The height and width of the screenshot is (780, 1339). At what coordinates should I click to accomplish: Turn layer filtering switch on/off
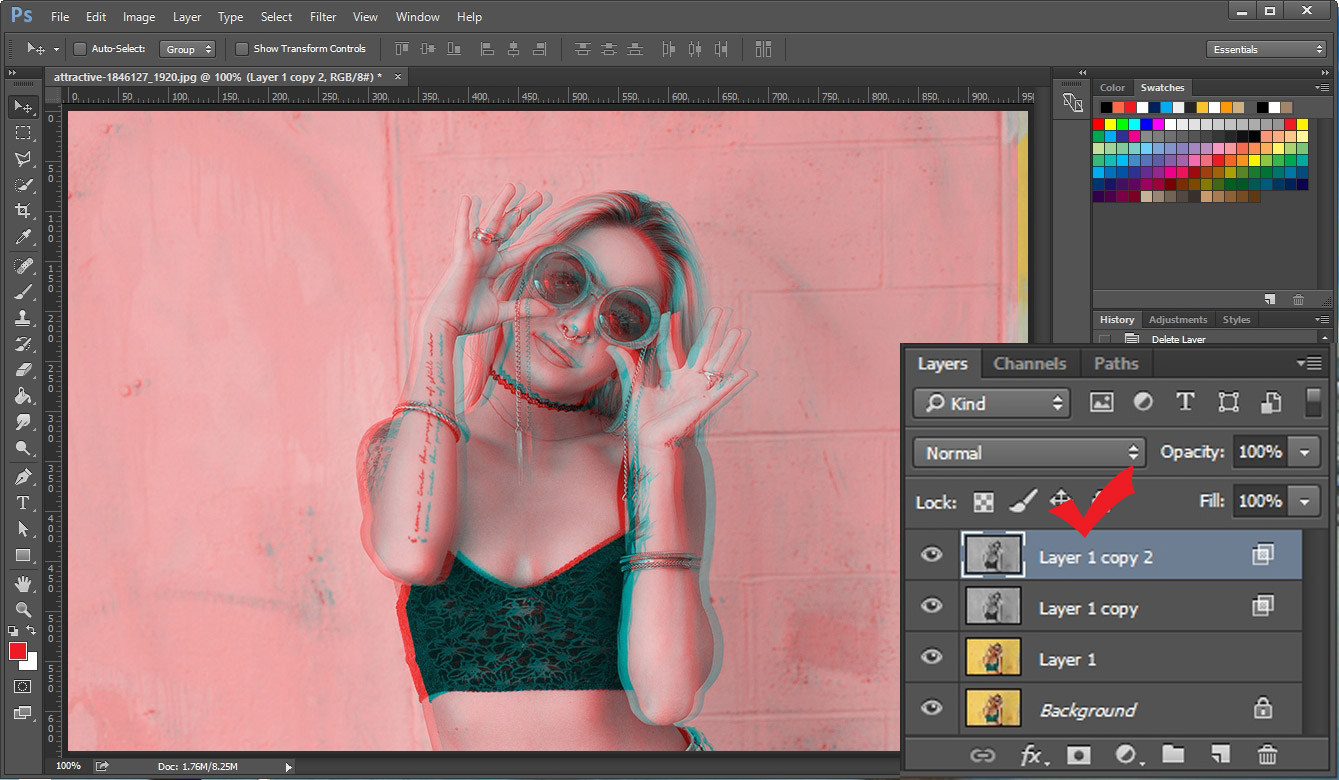[x=1314, y=402]
